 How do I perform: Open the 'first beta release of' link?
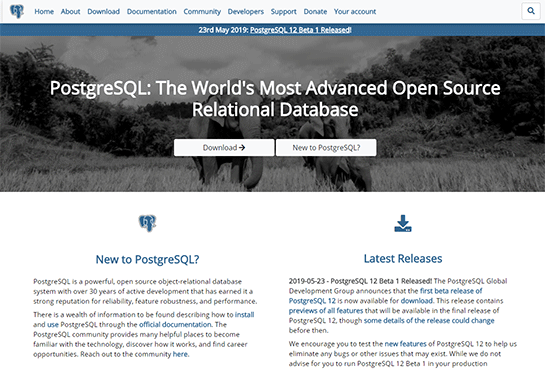click(451, 291)
